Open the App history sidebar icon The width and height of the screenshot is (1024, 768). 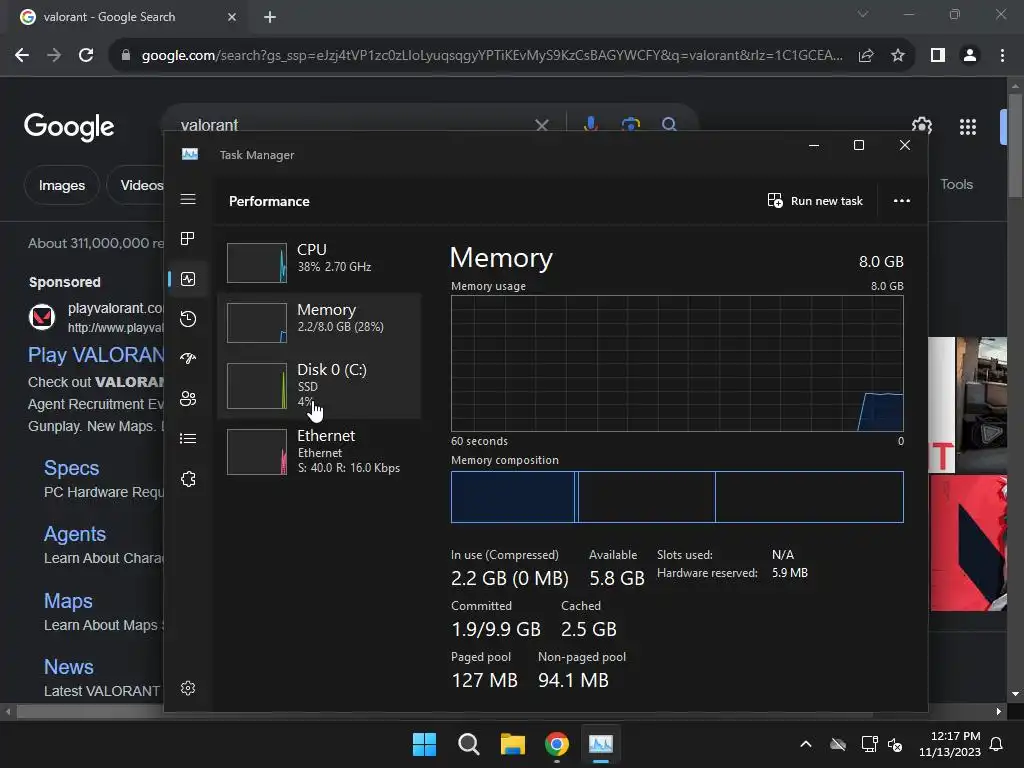coord(188,319)
